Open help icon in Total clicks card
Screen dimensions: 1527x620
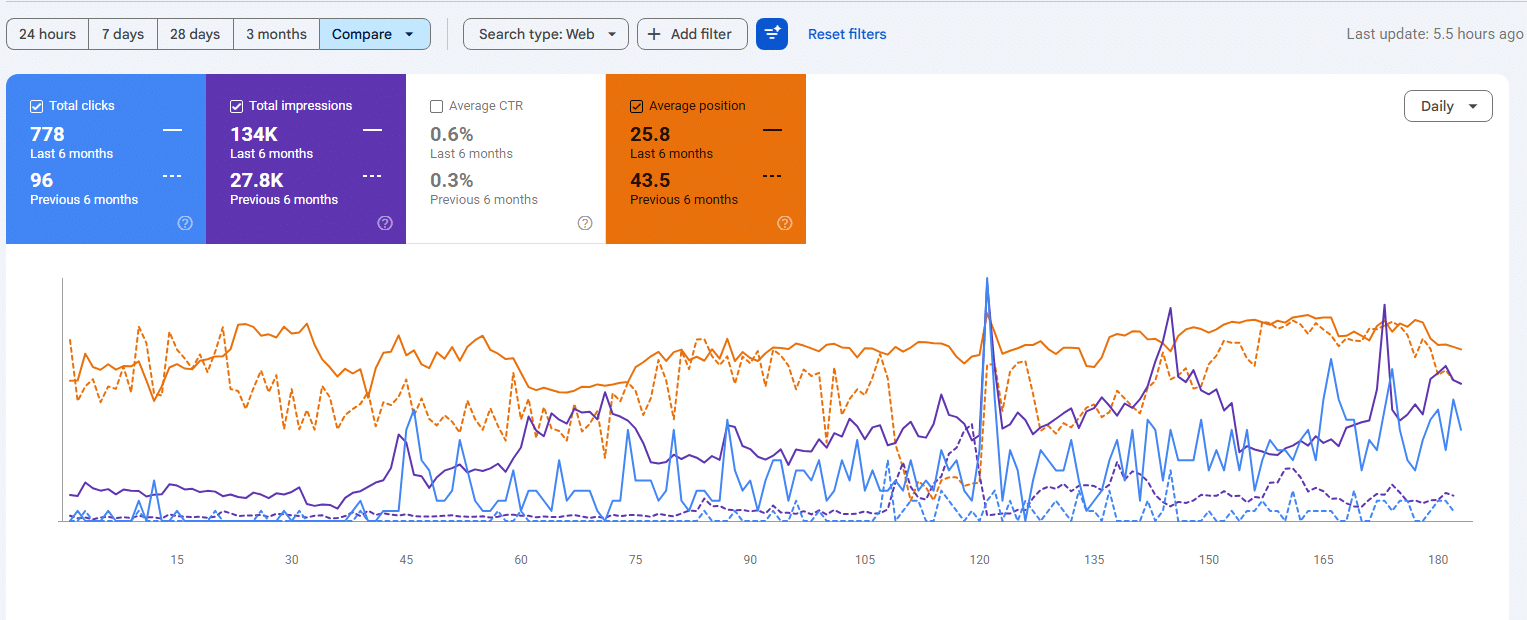click(185, 223)
